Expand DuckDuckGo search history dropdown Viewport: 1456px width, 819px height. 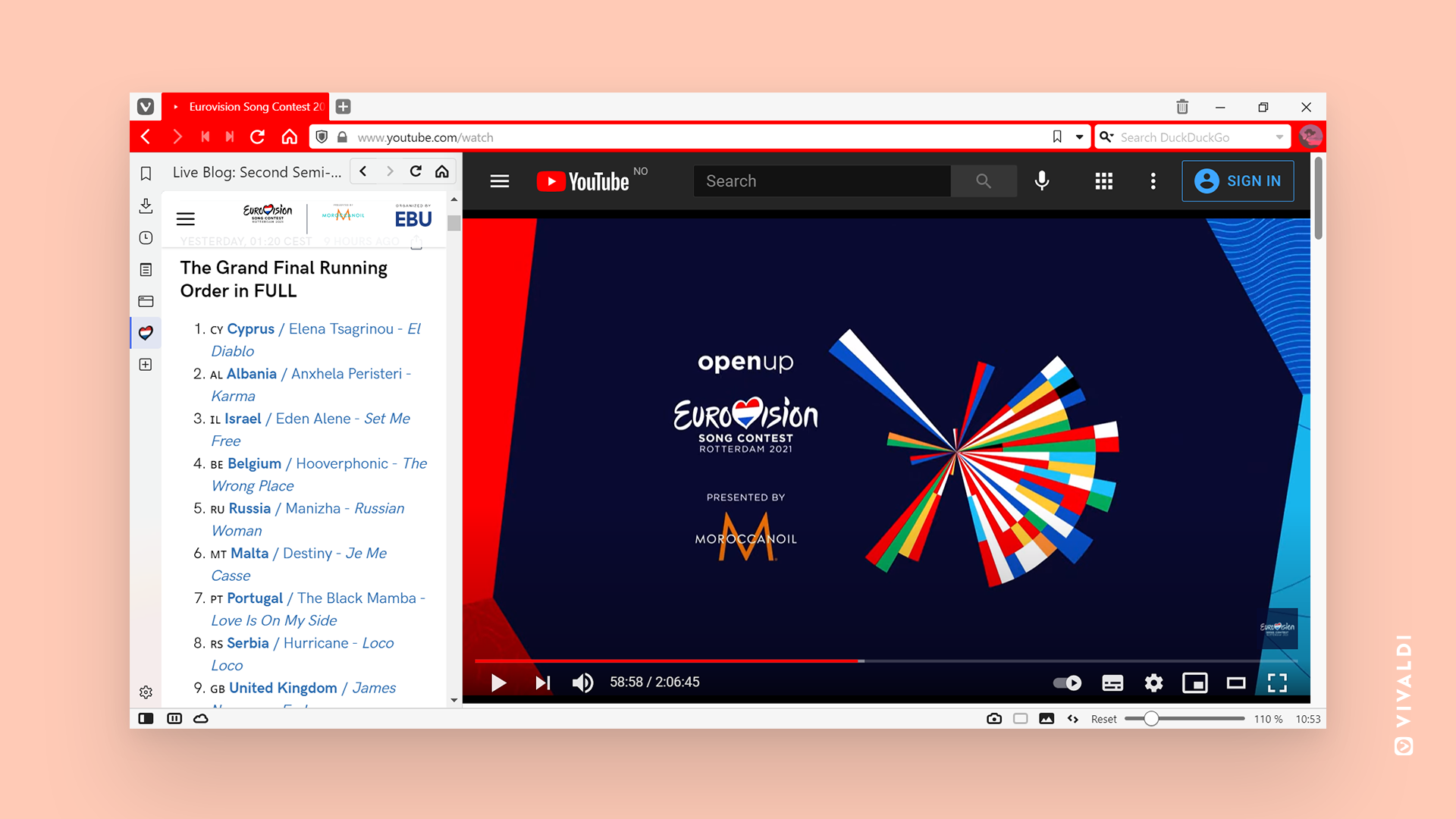coord(1279,137)
